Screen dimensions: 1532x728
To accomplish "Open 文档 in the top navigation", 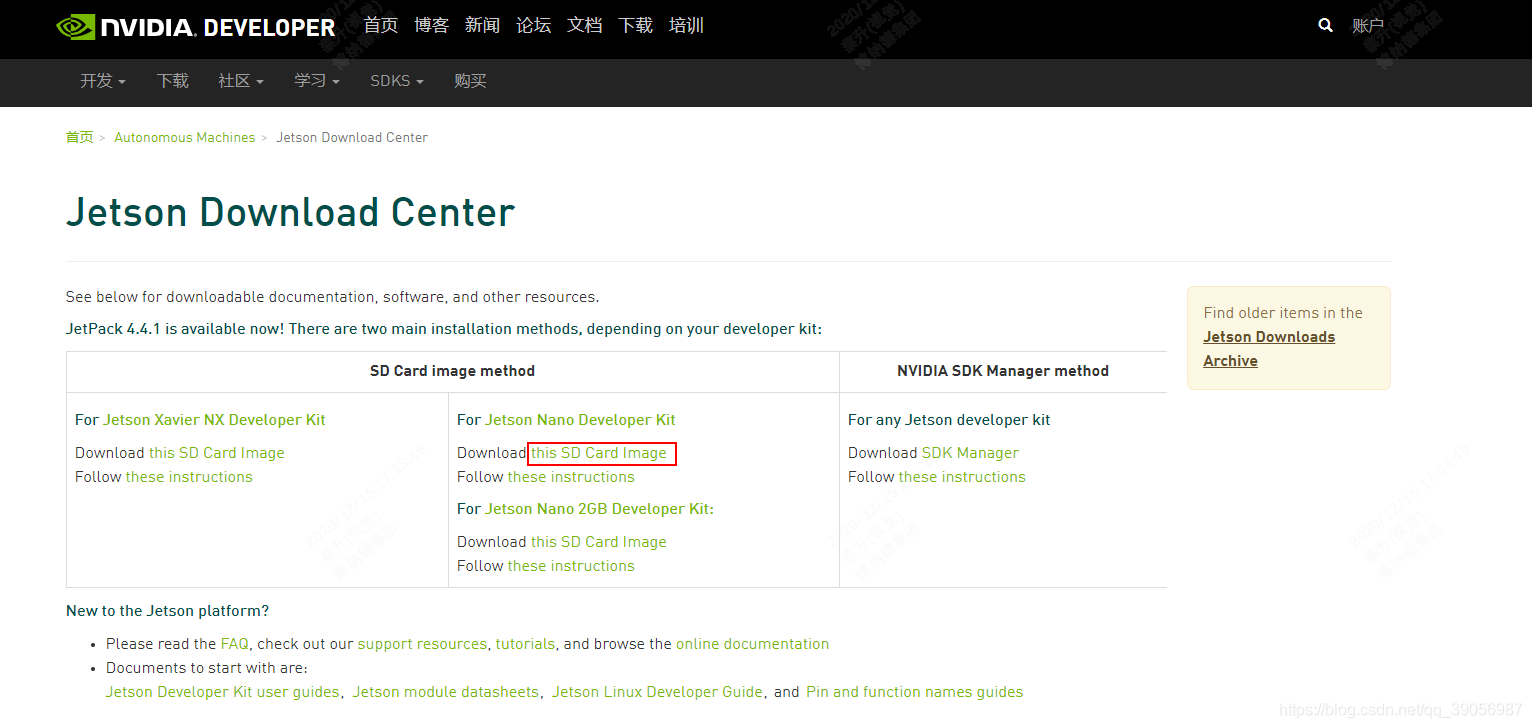I will [585, 25].
